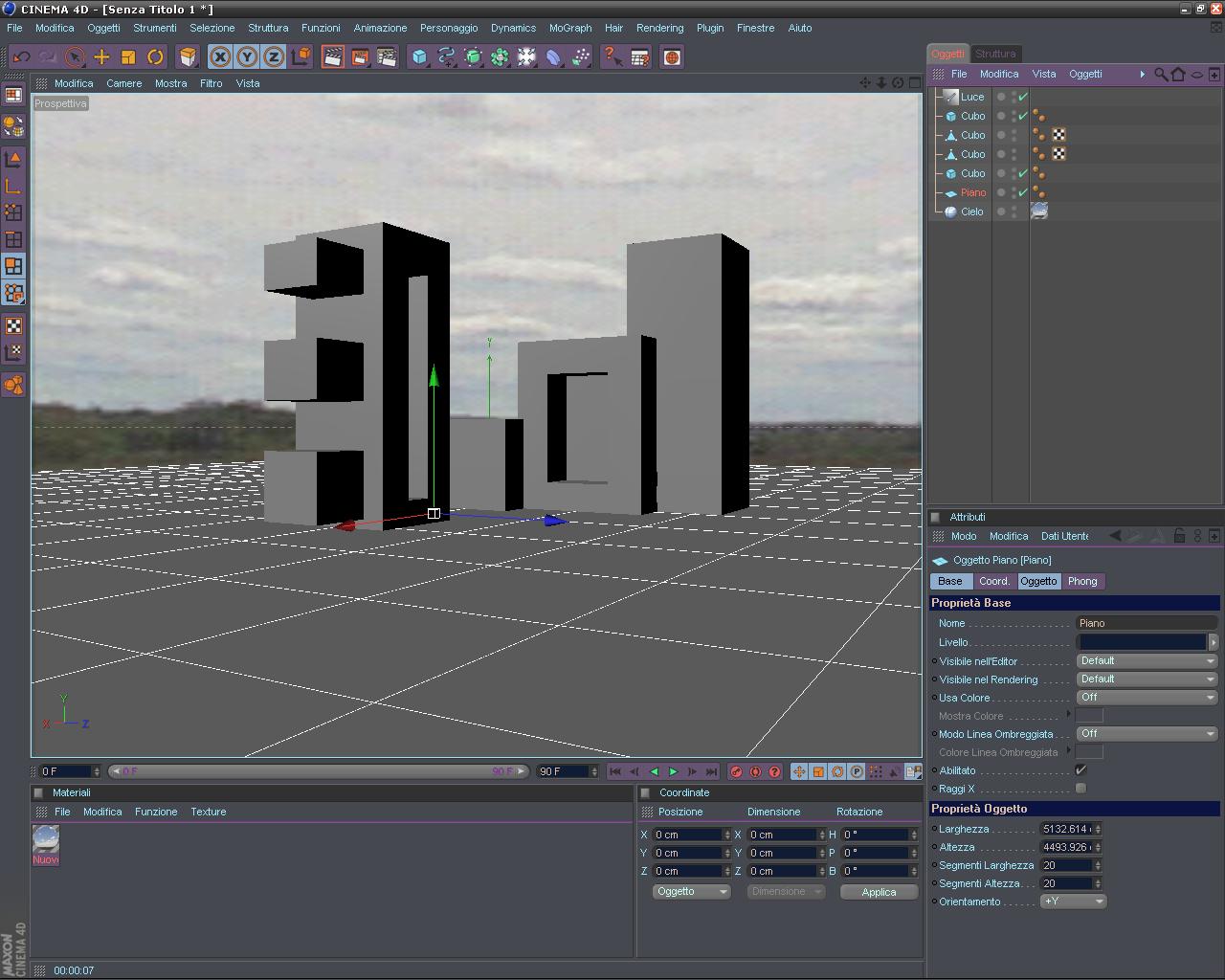Toggle the Y axis lock
The width and height of the screenshot is (1225, 980).
click(247, 57)
